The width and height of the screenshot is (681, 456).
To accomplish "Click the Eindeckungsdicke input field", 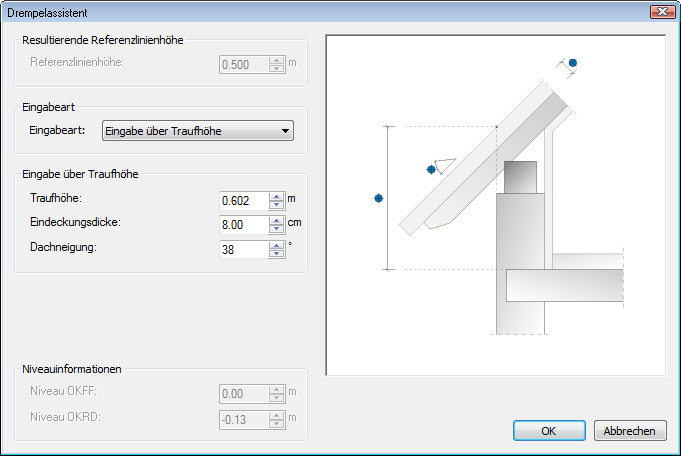I will coord(244,225).
